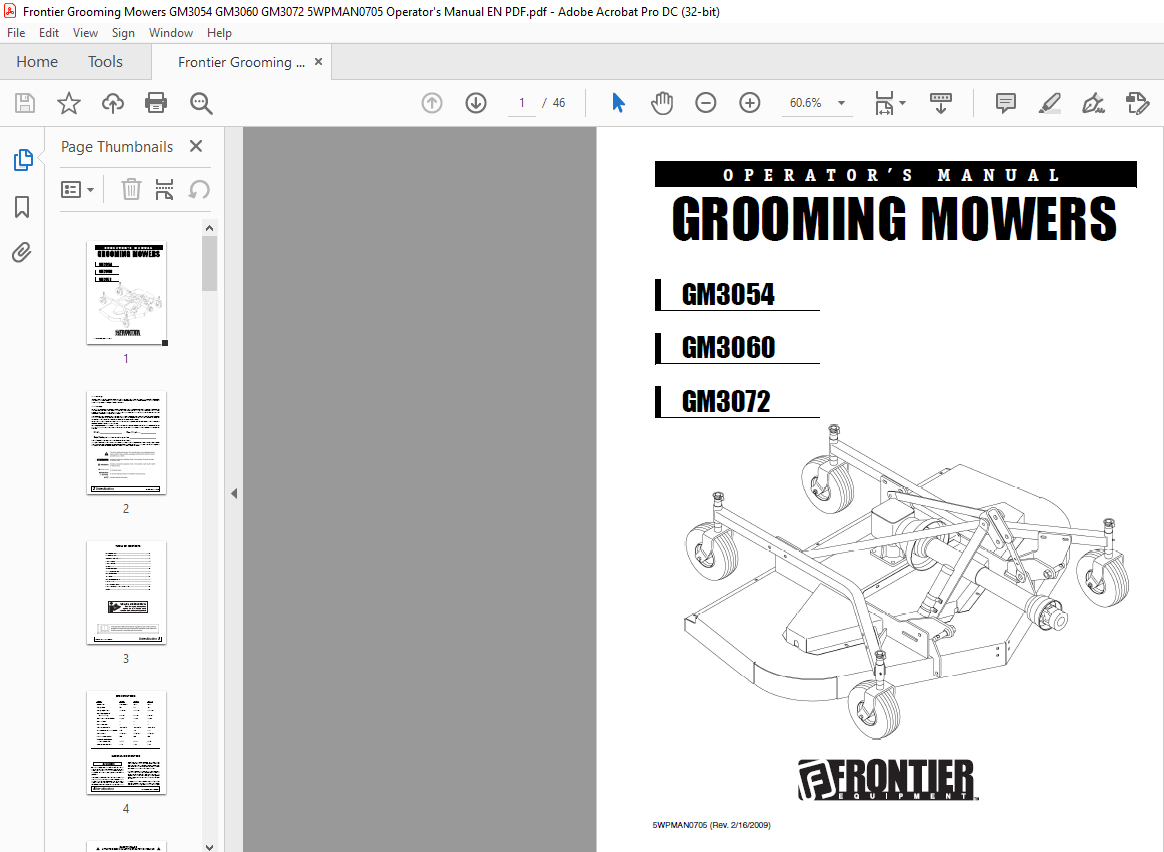The image size is (1164, 852).
Task: Open the Bookmarks sidebar panel
Action: pos(22,207)
